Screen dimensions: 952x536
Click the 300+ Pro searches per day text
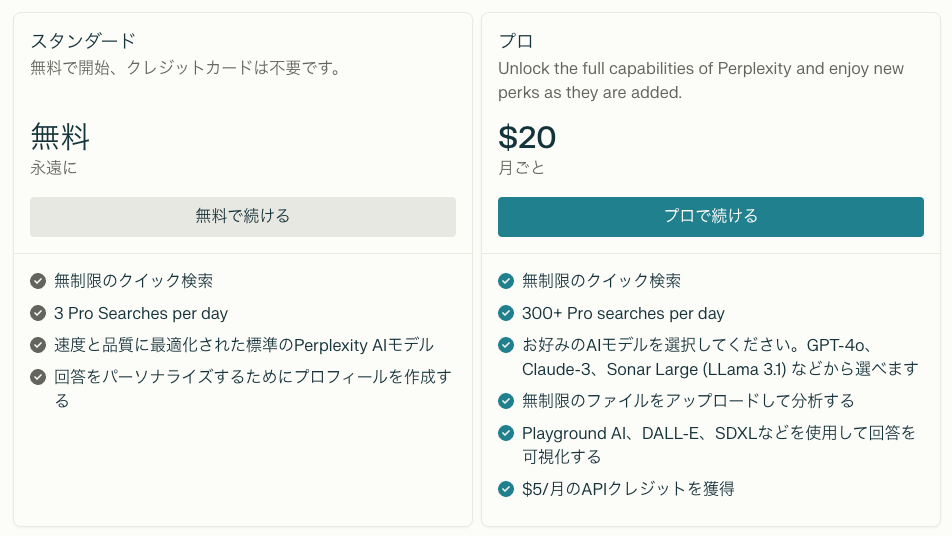pyautogui.click(x=623, y=313)
